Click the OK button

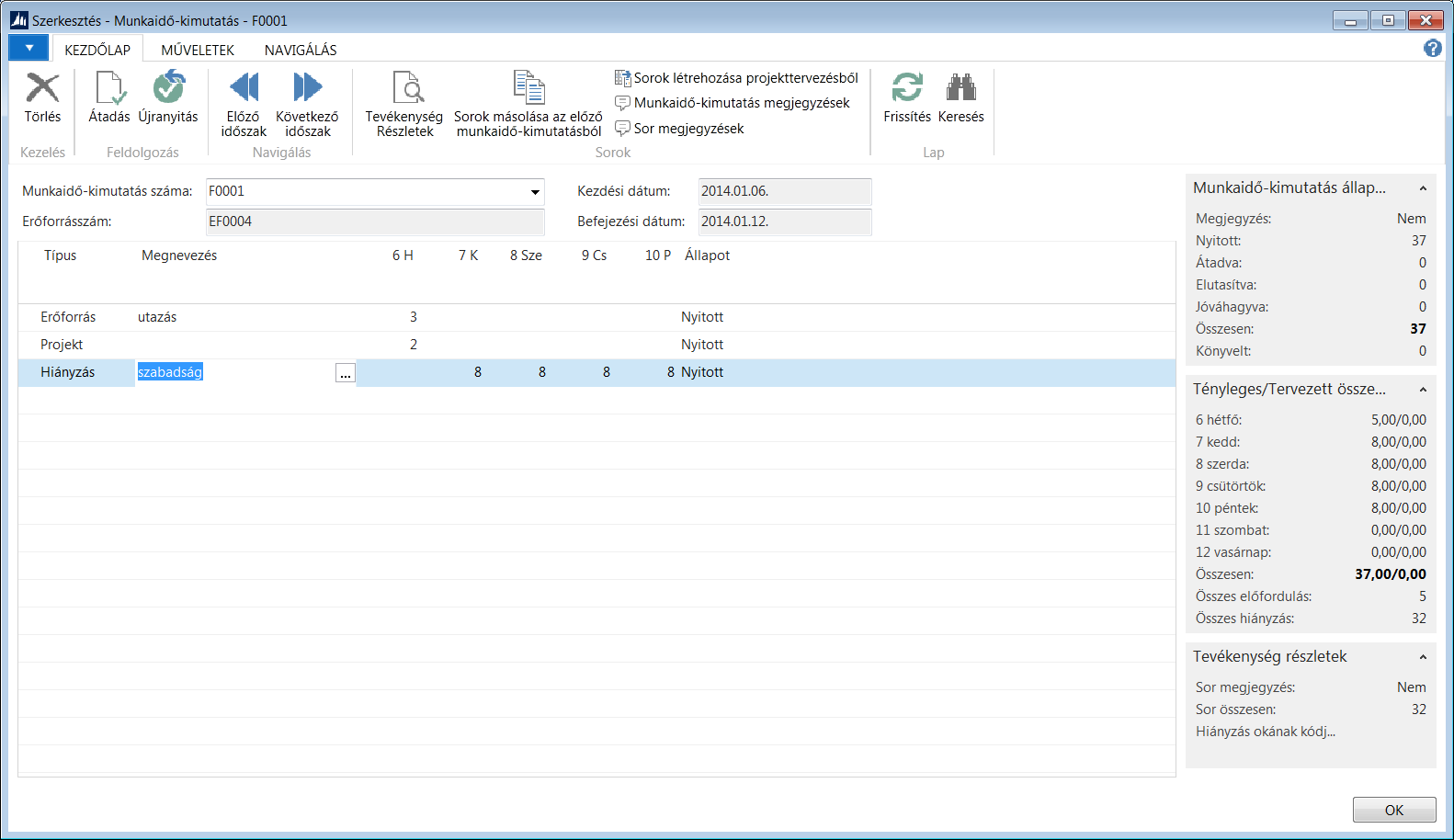point(1394,810)
